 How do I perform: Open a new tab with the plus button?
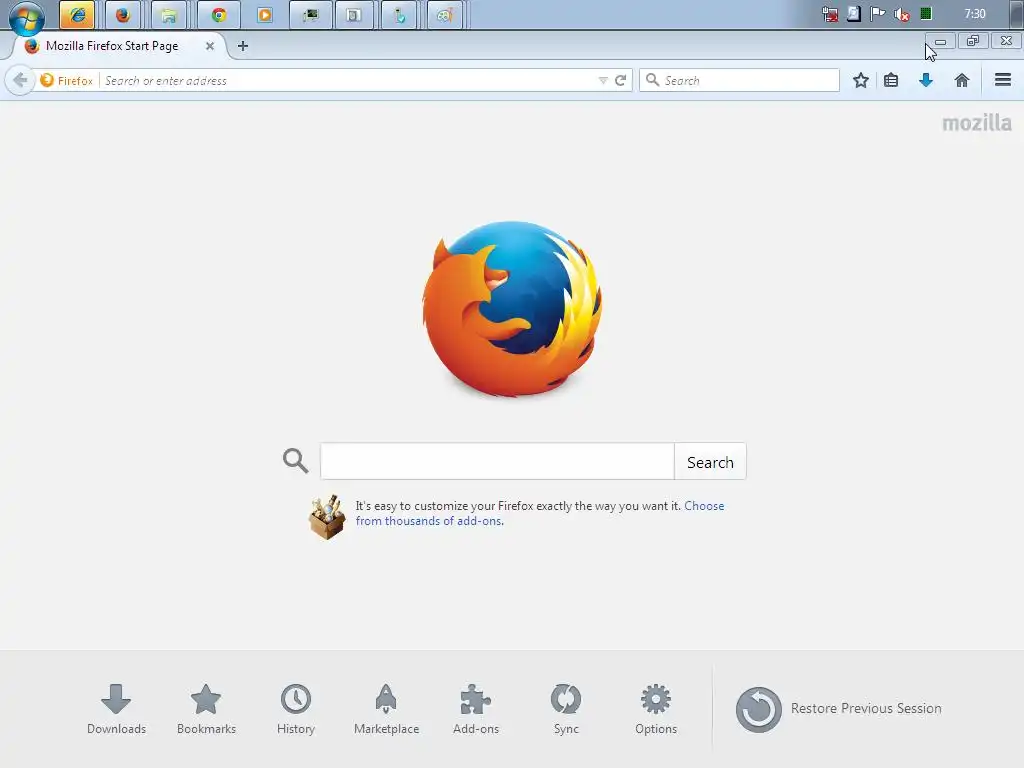[x=242, y=46]
